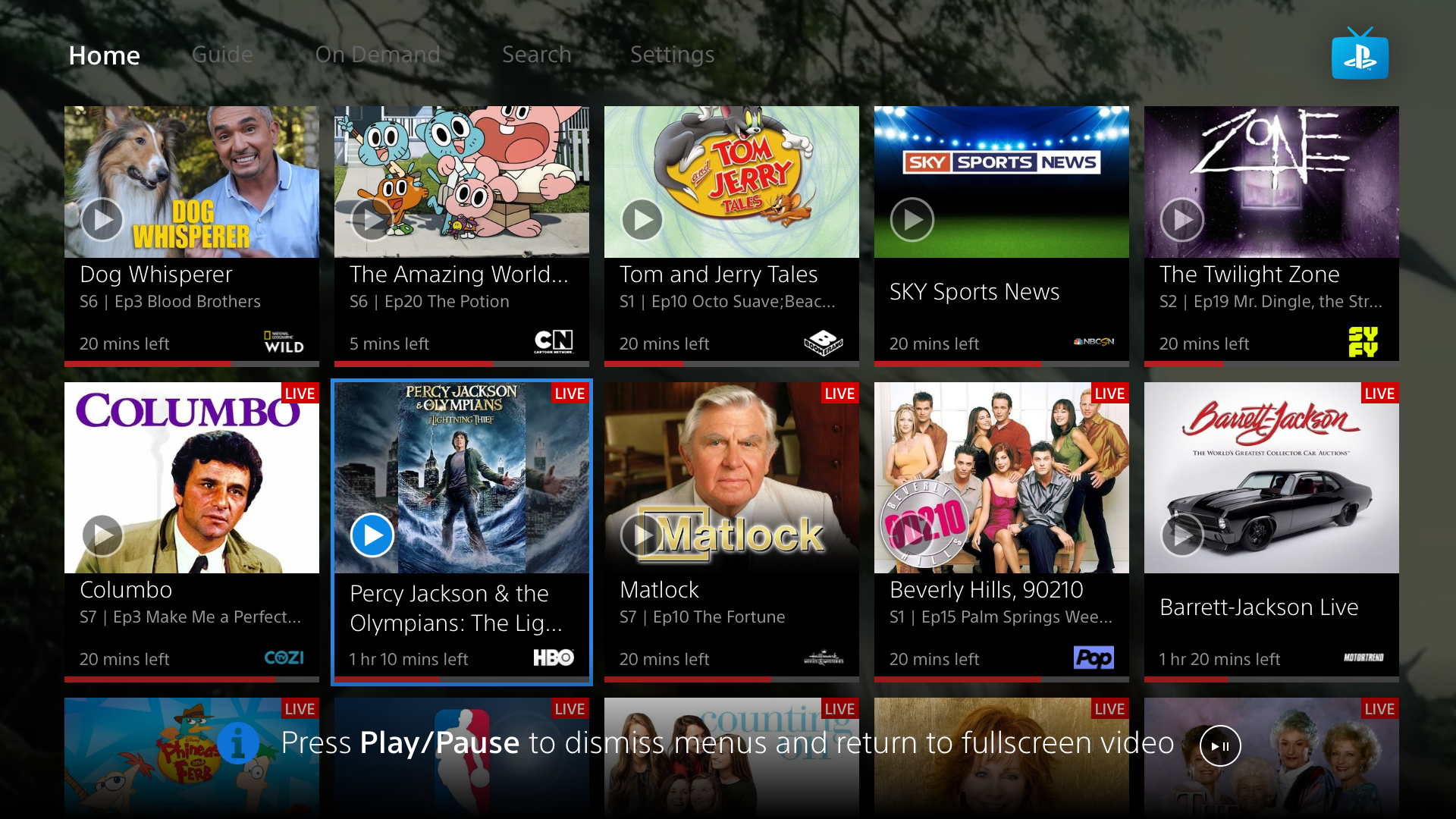
Task: Play Dog Whisperer episode
Action: 102,219
